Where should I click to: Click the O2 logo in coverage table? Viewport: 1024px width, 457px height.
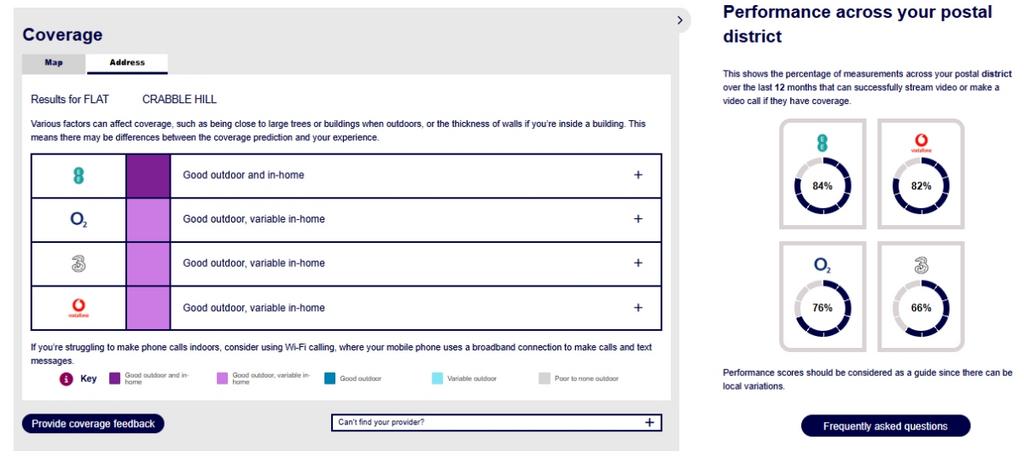click(79, 220)
